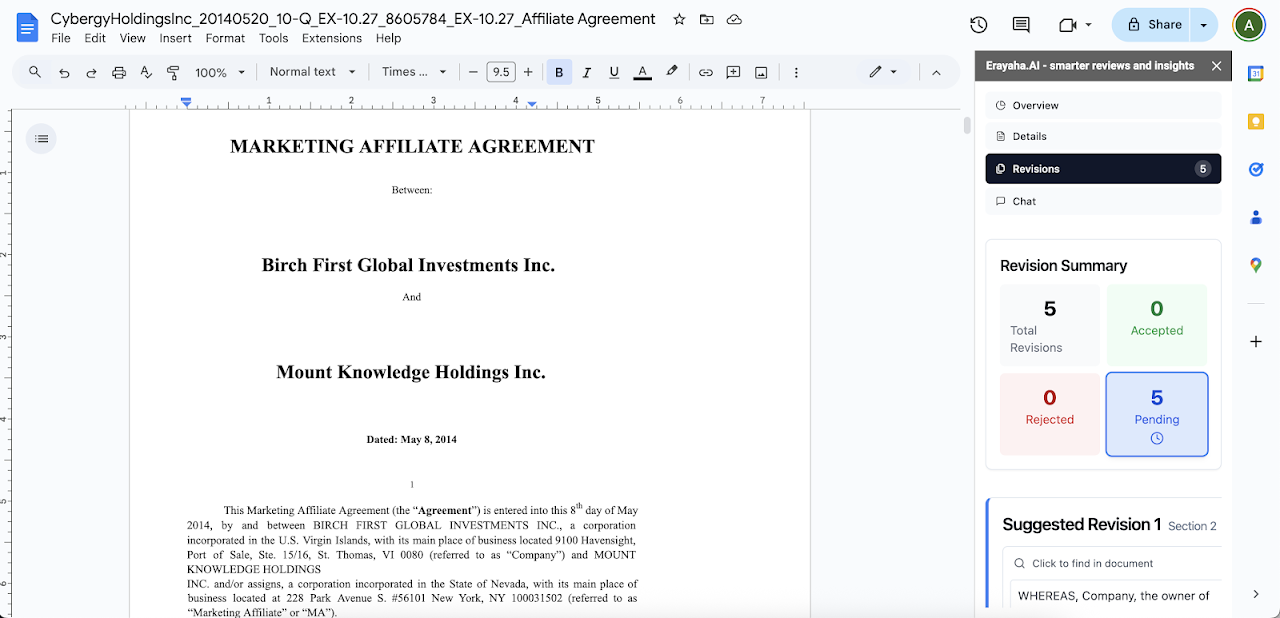The width and height of the screenshot is (1280, 618).
Task: Click the font size 9.5 field
Action: click(501, 72)
